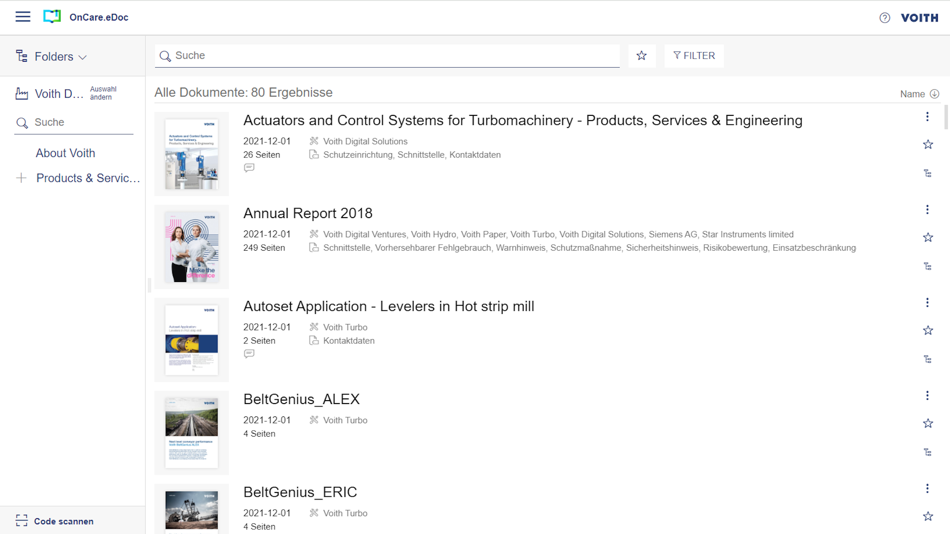Click 'Schutzeinrichtung, Schnittstelle, Kontaktdaten' tags text
This screenshot has height=534, width=950.
tap(412, 155)
